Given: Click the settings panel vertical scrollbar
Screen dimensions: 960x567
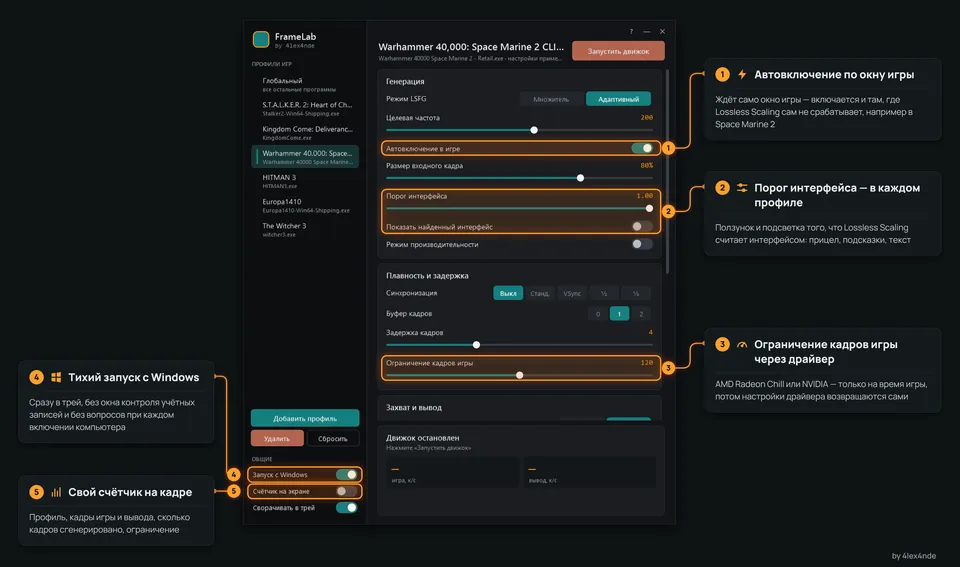Looking at the screenshot, I should 667,171.
